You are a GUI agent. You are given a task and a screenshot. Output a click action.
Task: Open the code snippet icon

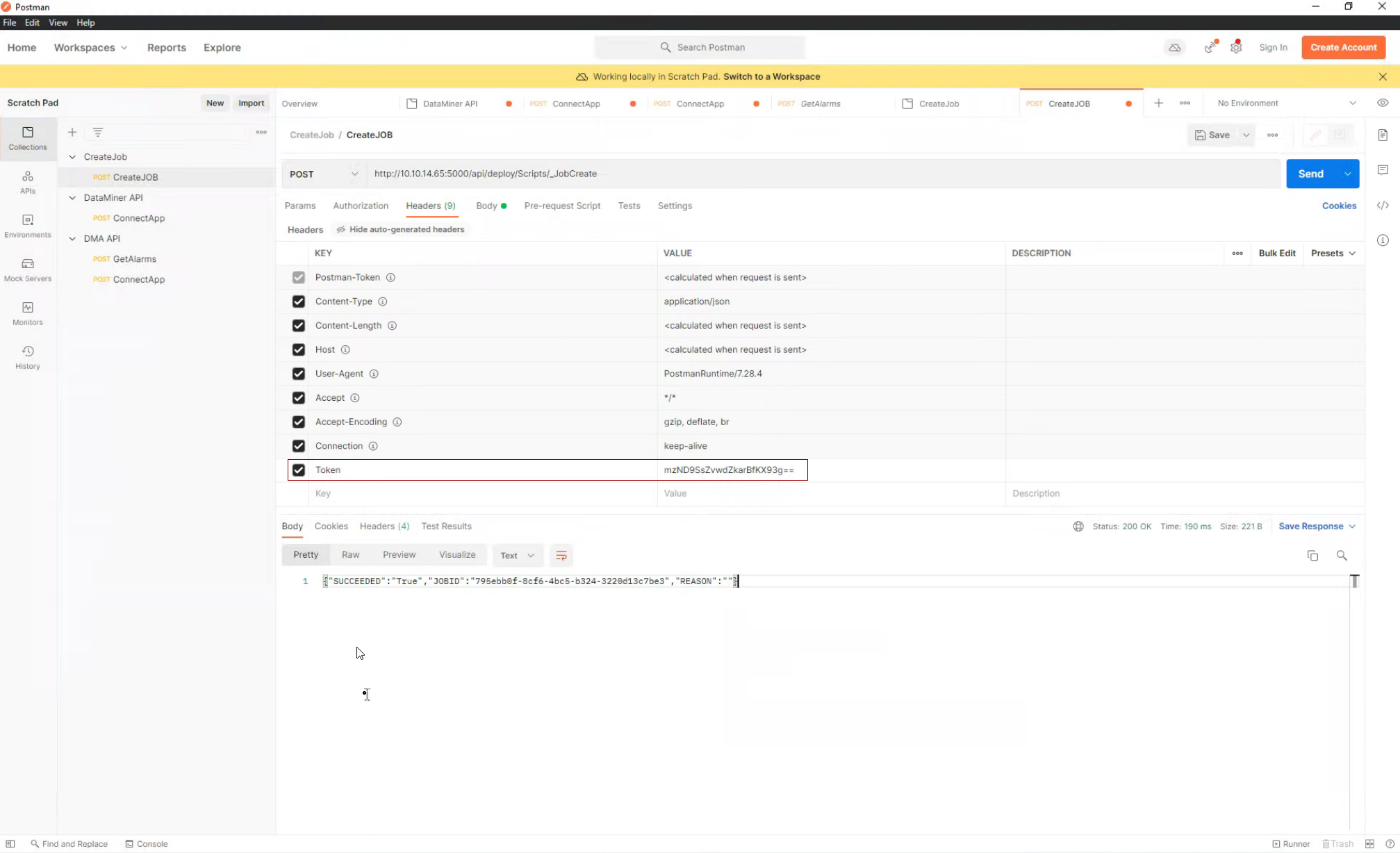[1383, 205]
